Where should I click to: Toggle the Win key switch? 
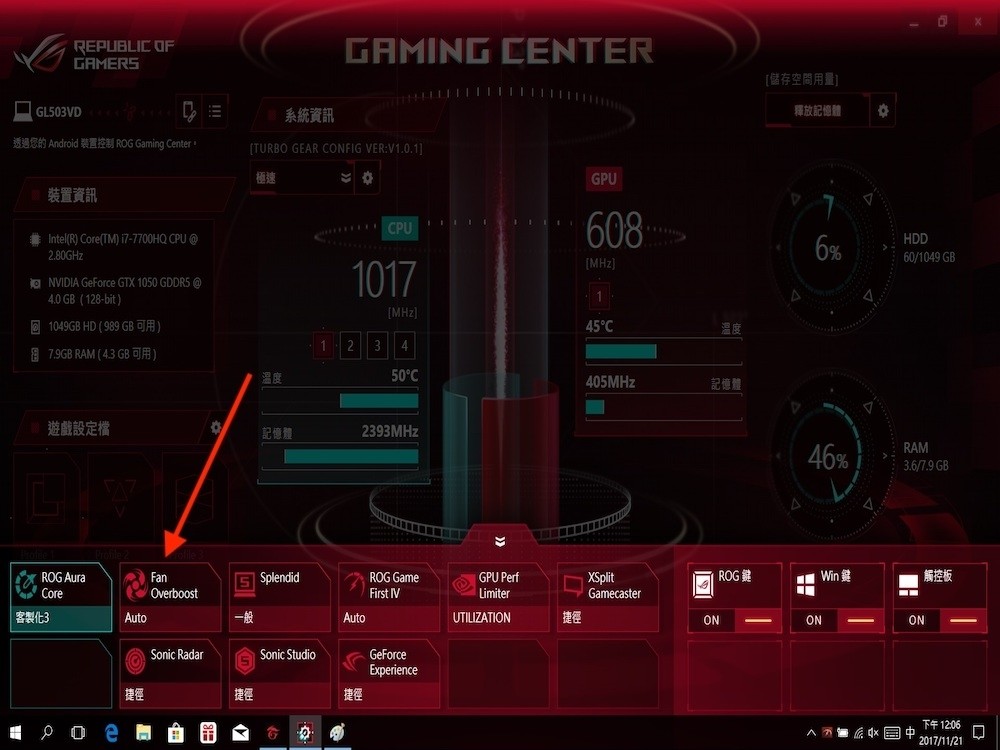tap(837, 620)
